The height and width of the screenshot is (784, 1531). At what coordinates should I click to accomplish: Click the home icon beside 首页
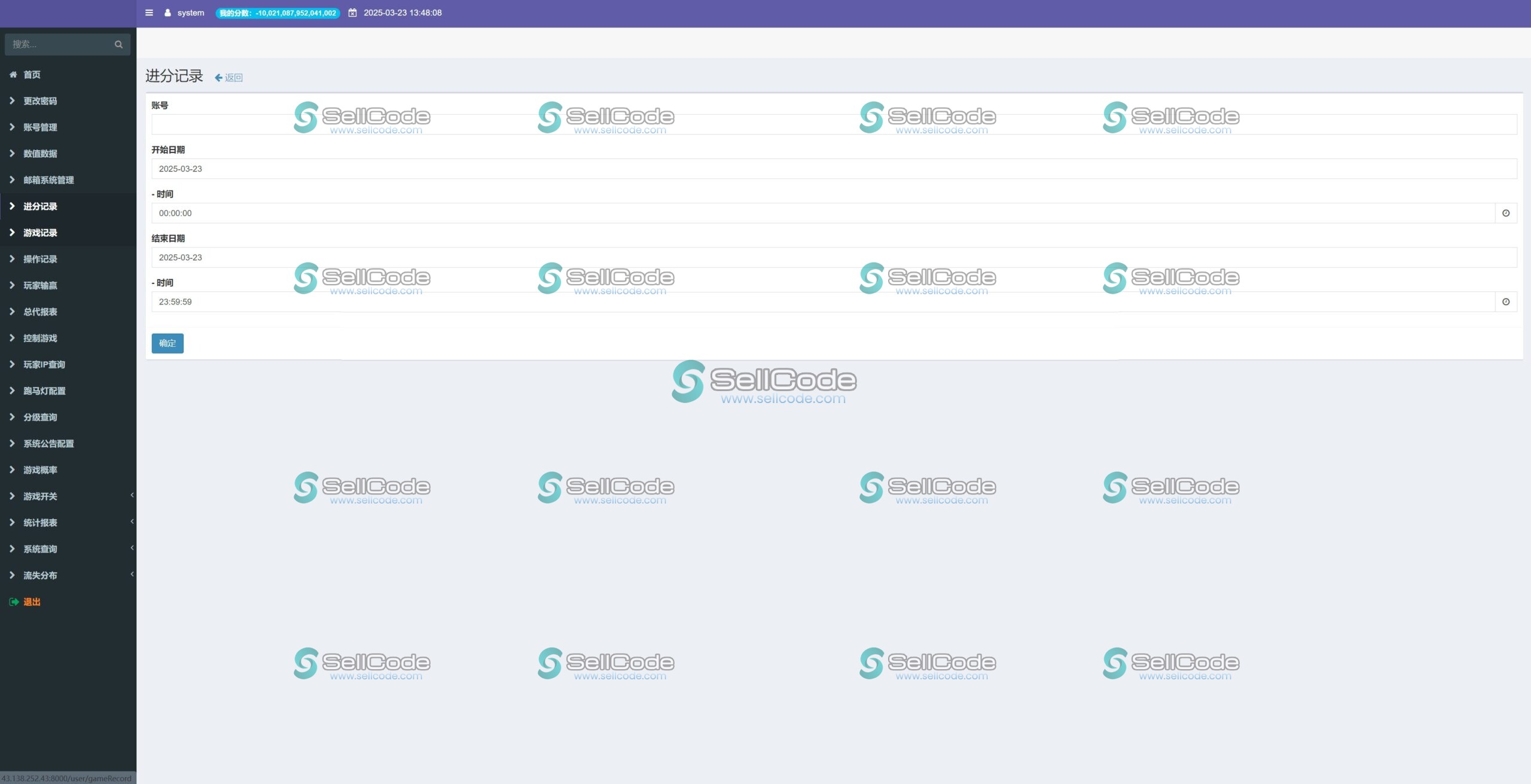coord(13,74)
